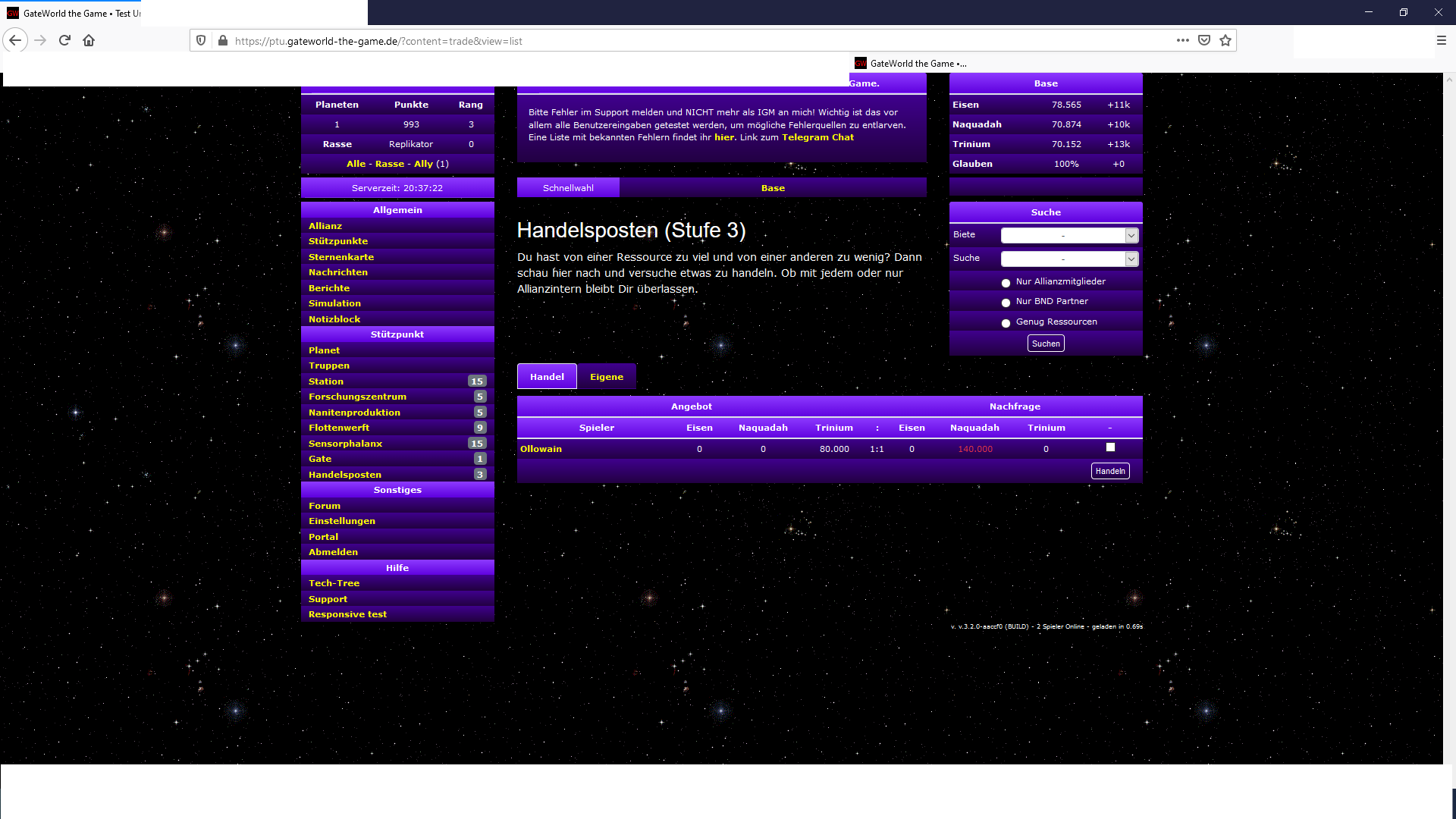This screenshot has height=819, width=1456.
Task: Select Nur Allianzmitglieder radio option
Action: 1006,283
